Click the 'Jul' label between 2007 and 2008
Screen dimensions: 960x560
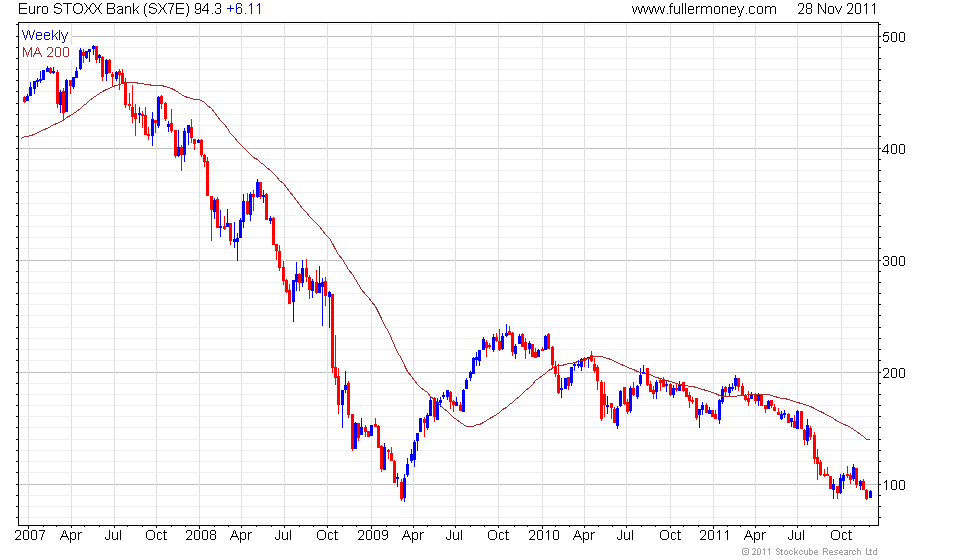pos(113,536)
